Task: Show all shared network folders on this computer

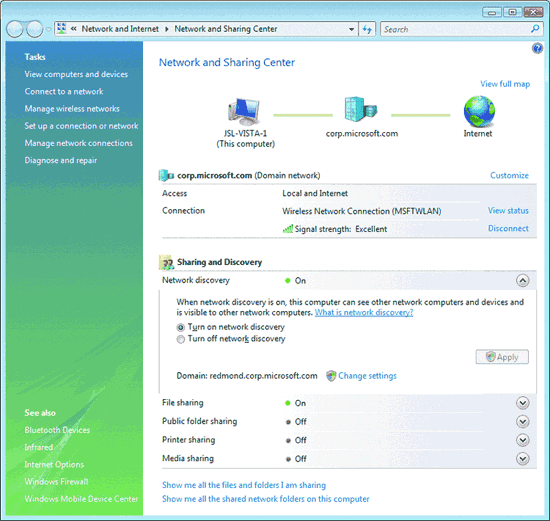Action: point(266,499)
